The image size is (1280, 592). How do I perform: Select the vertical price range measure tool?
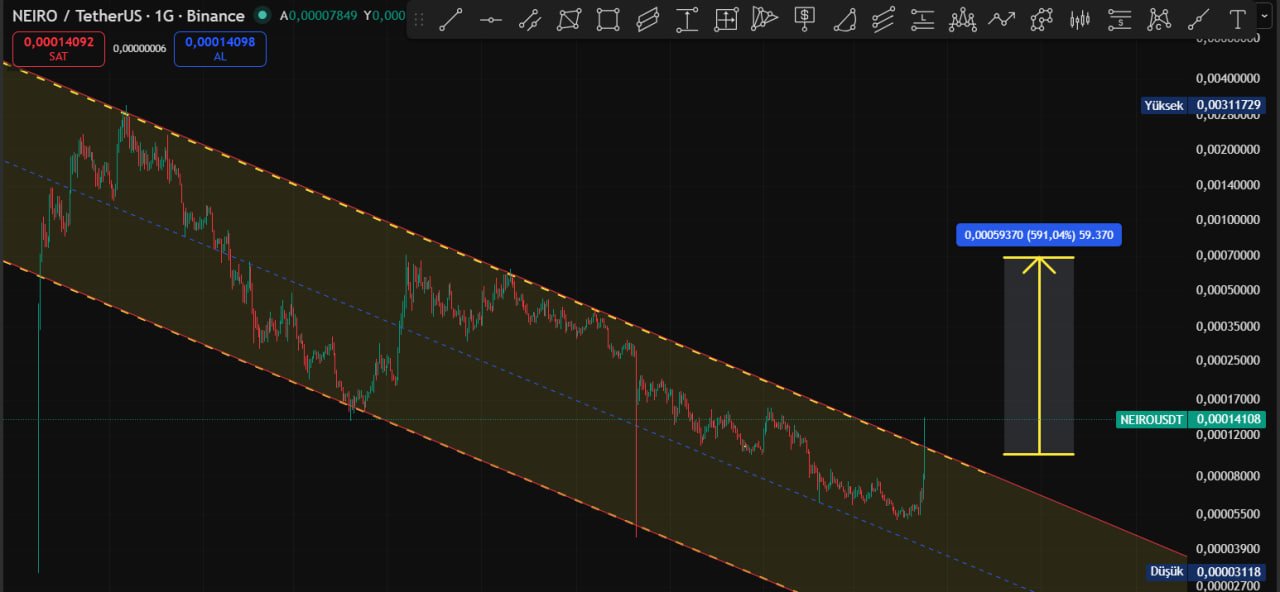tap(687, 19)
